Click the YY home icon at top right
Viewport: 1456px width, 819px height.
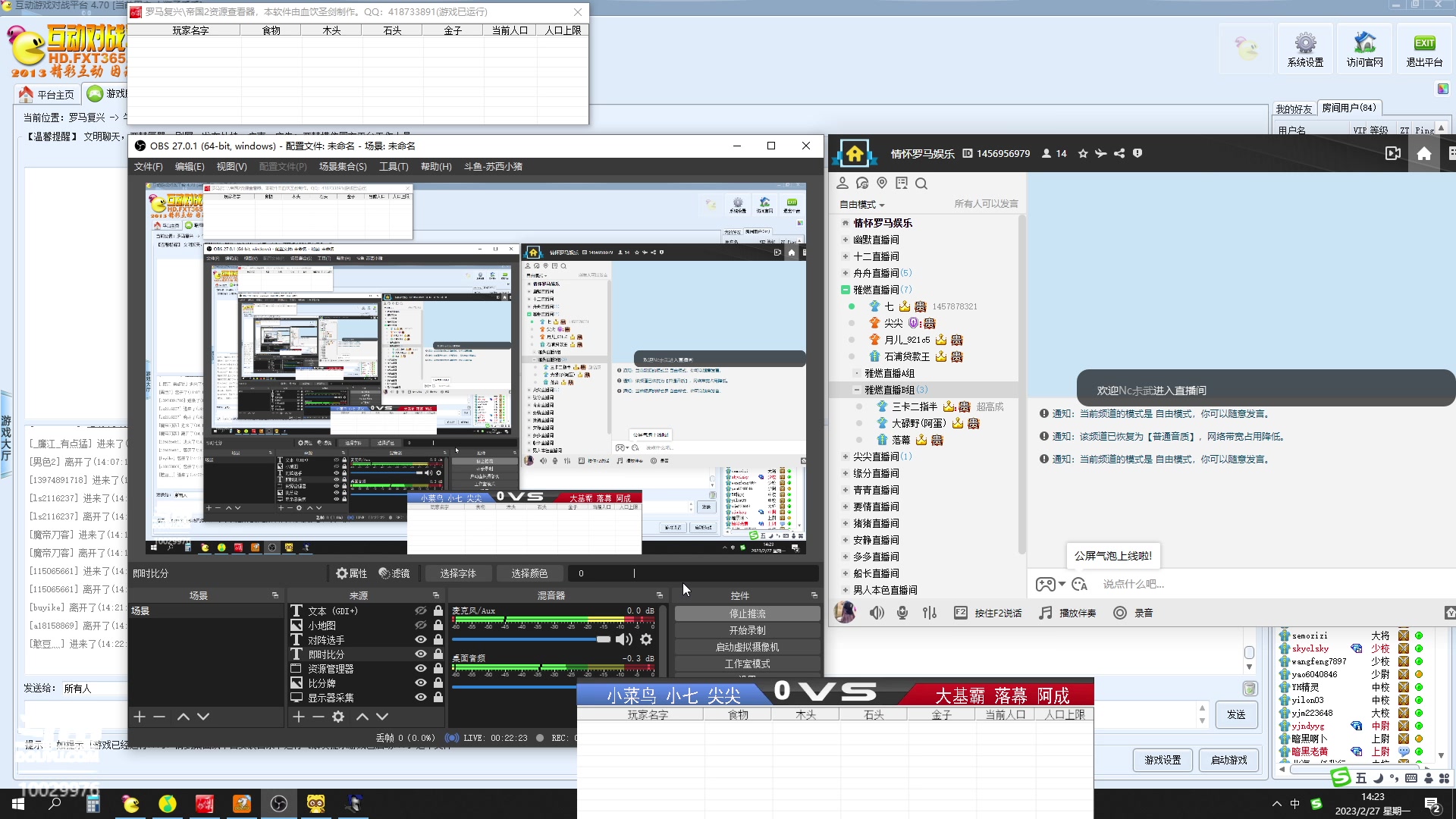(1424, 153)
